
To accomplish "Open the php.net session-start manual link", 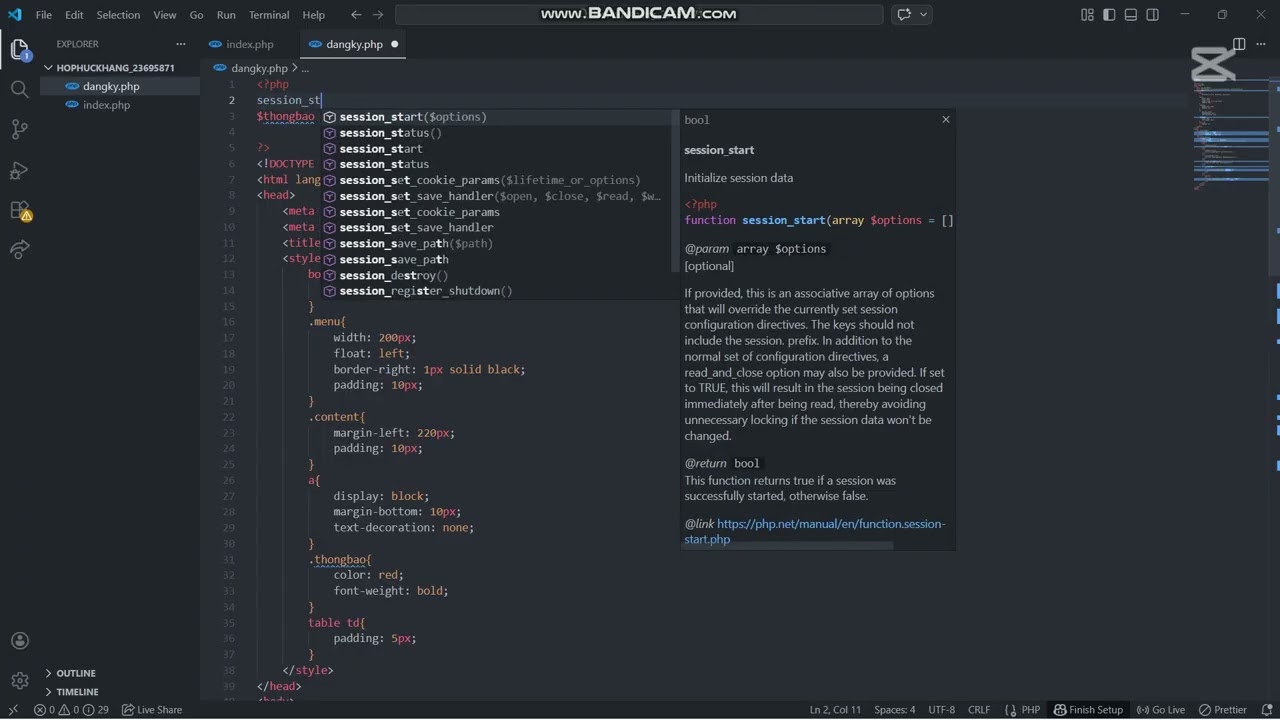I will tap(830, 524).
